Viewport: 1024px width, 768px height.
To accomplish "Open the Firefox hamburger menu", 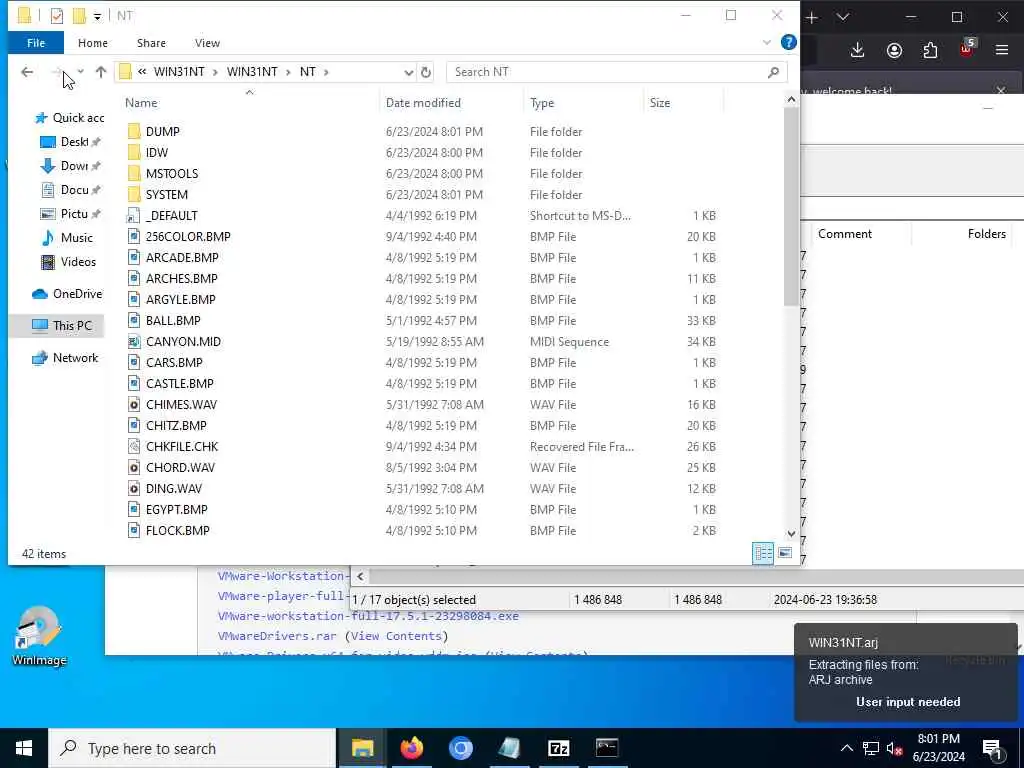I will click(1002, 50).
